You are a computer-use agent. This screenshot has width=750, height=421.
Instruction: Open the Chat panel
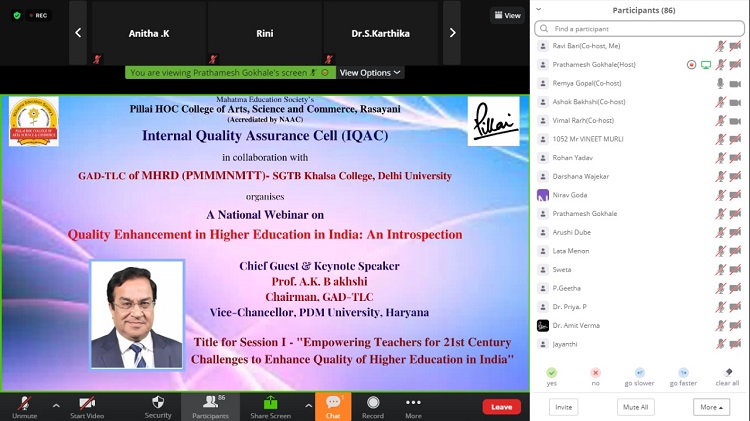[333, 402]
